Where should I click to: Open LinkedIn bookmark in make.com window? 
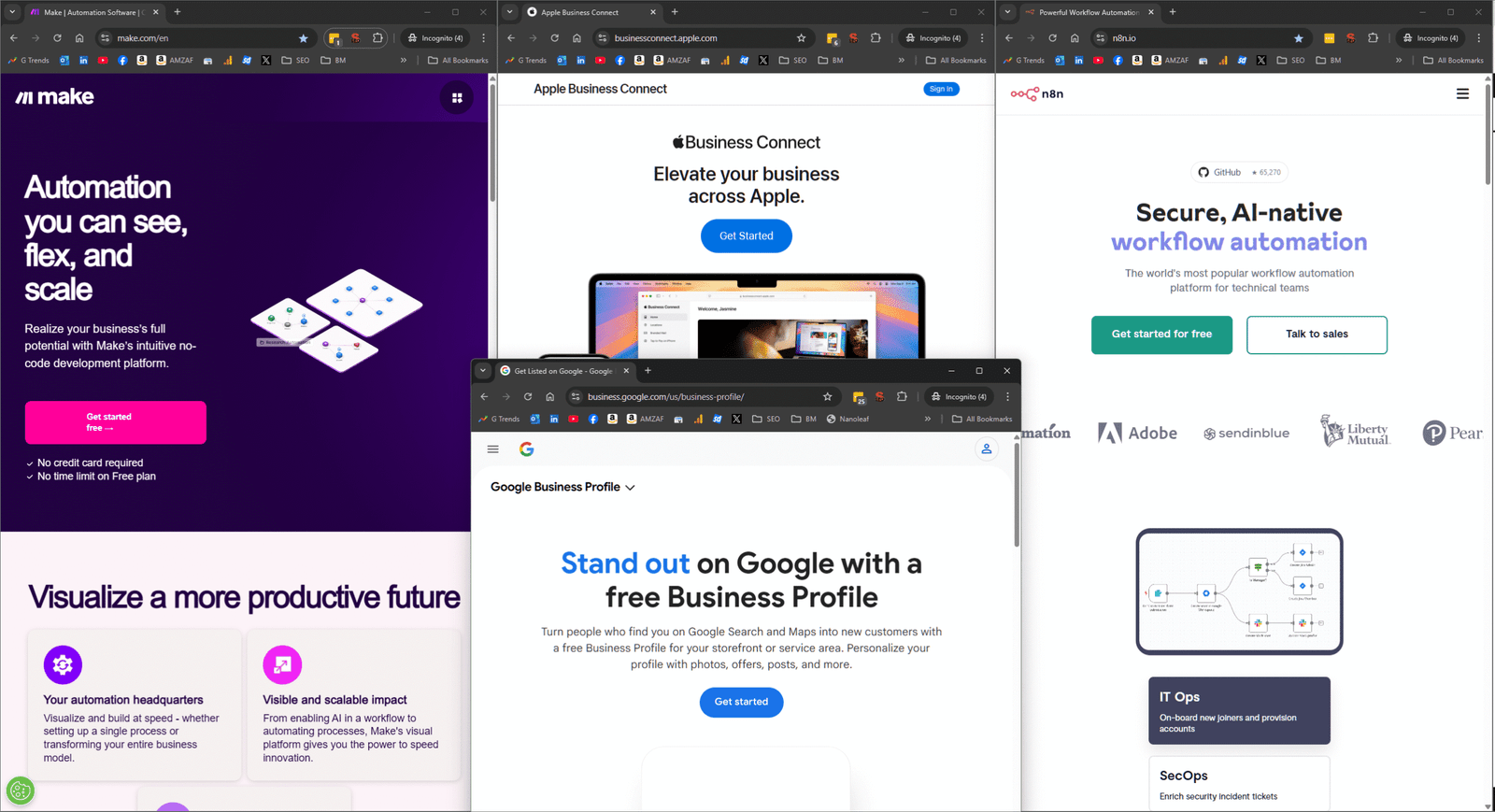pos(83,60)
